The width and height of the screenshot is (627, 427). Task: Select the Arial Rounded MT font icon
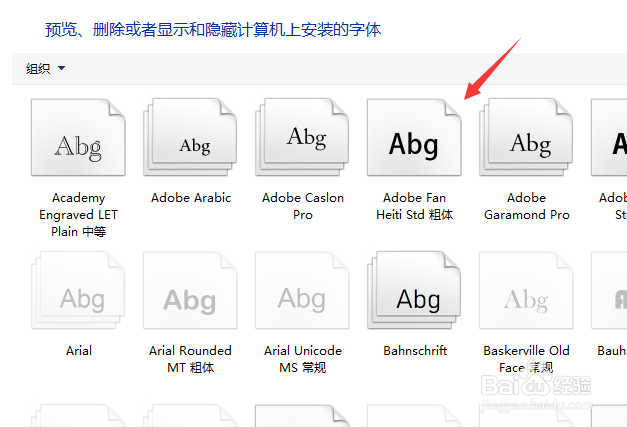click(x=190, y=290)
